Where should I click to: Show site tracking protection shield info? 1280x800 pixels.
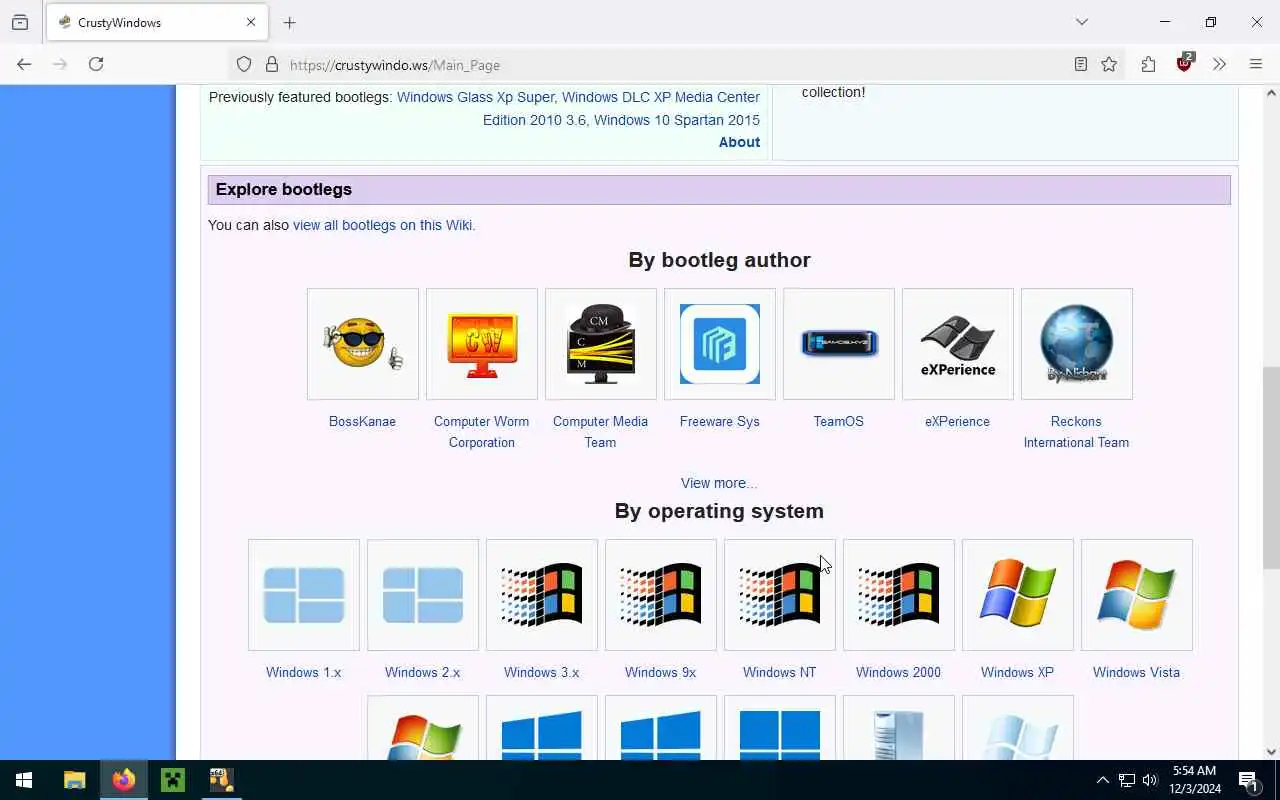pos(244,64)
